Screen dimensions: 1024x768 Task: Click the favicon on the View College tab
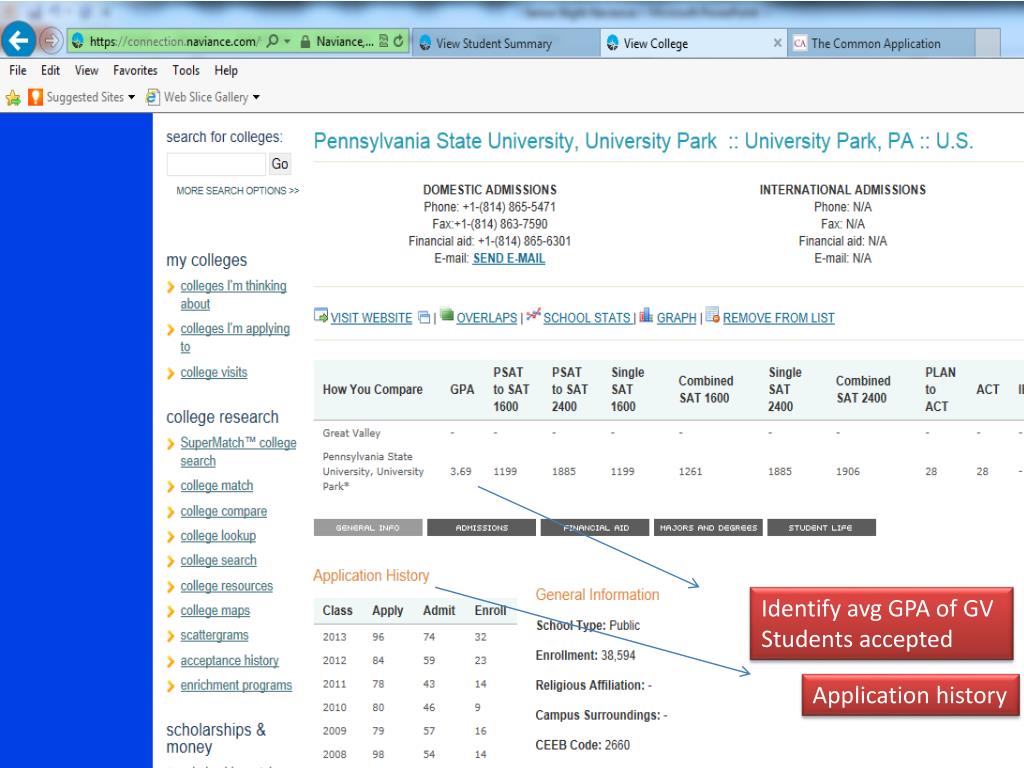point(613,43)
